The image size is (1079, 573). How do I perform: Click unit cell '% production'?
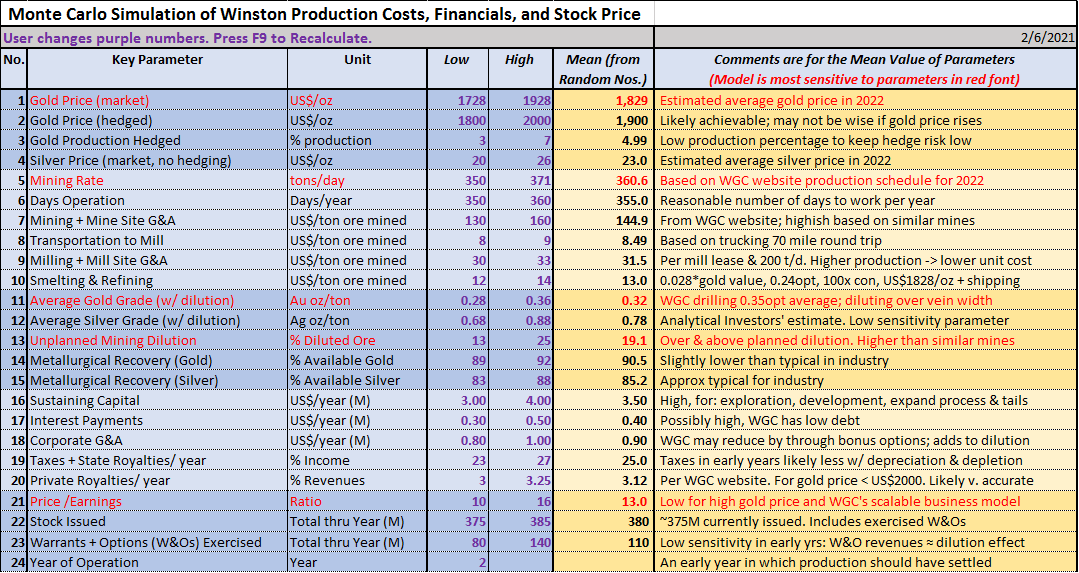(357, 140)
